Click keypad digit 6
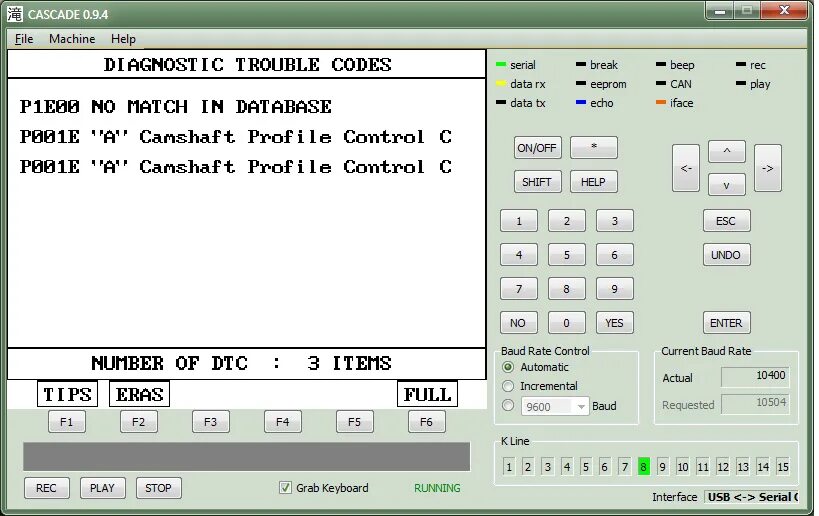Image resolution: width=819 pixels, height=516 pixels. click(x=615, y=255)
